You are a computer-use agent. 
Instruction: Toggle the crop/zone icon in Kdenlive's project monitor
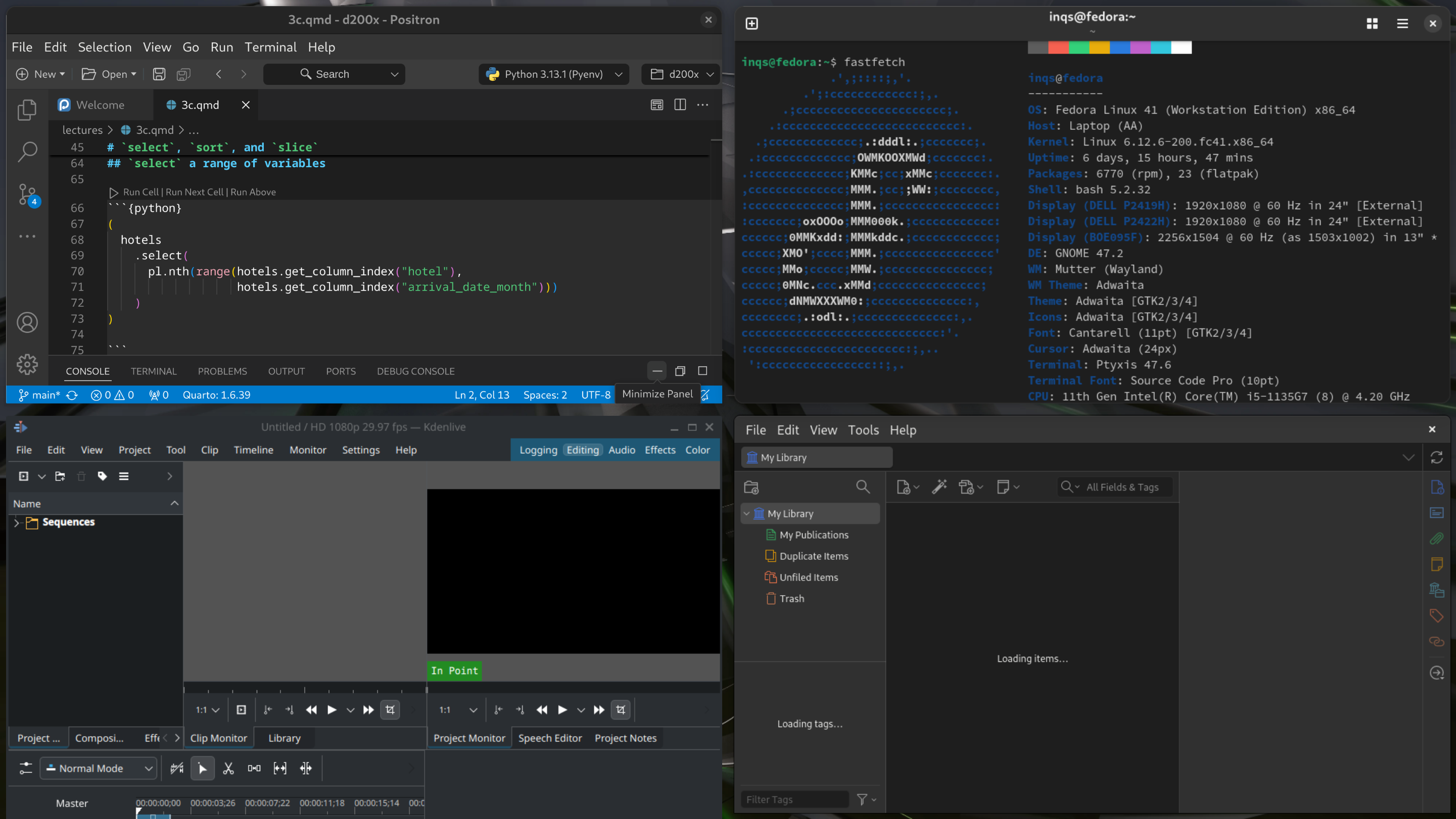tap(621, 710)
